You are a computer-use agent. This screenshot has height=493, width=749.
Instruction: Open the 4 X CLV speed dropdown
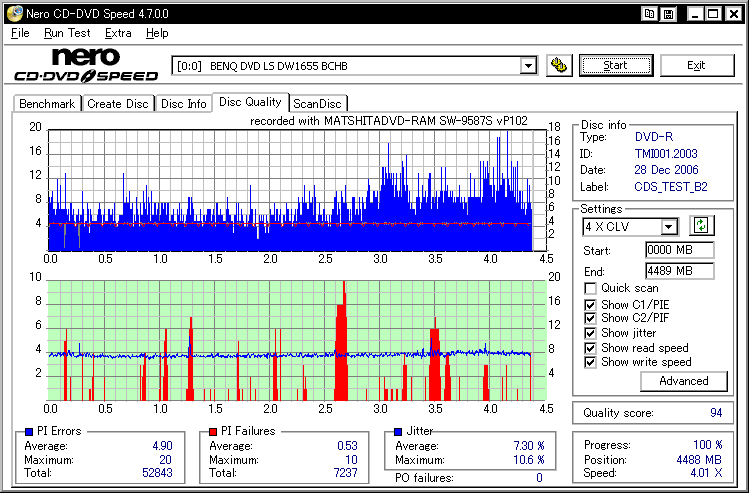point(669,226)
